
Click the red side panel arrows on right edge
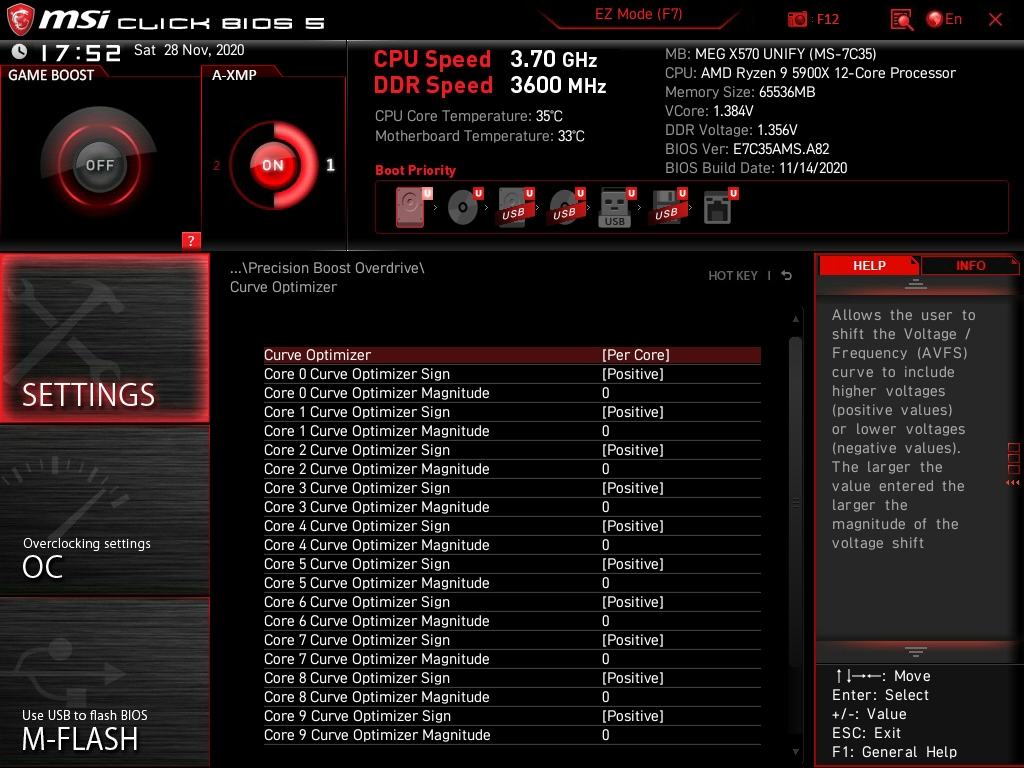[x=1013, y=464]
